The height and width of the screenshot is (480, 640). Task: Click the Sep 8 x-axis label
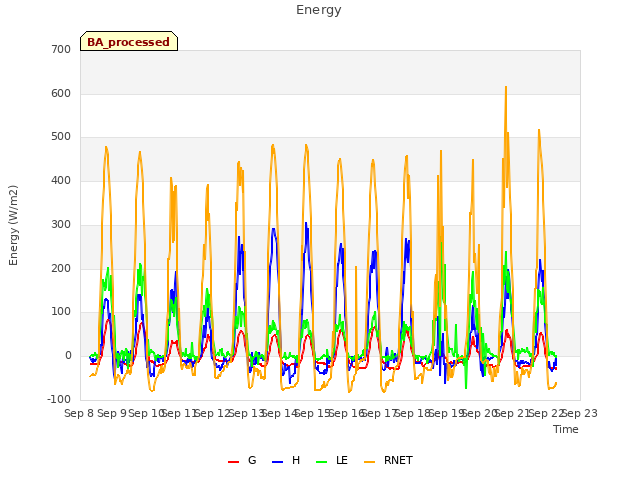pyautogui.click(x=79, y=413)
